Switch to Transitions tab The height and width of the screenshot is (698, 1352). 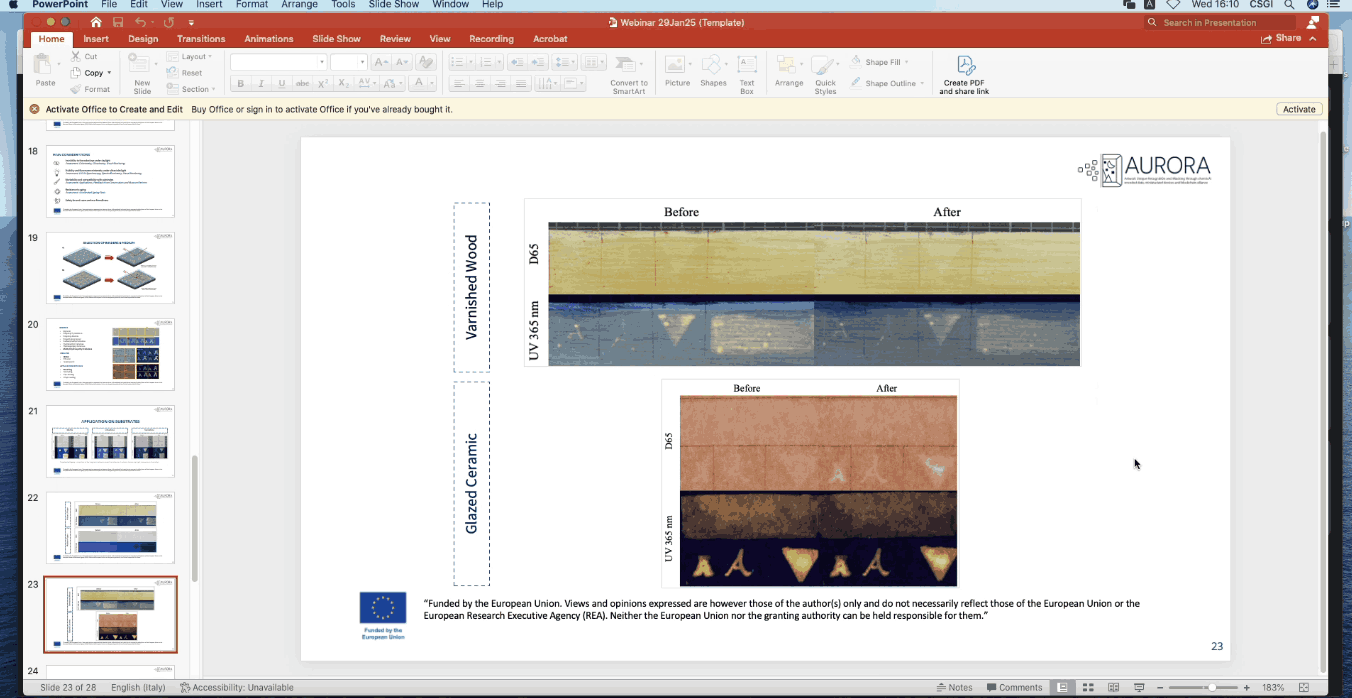pyautogui.click(x=201, y=39)
